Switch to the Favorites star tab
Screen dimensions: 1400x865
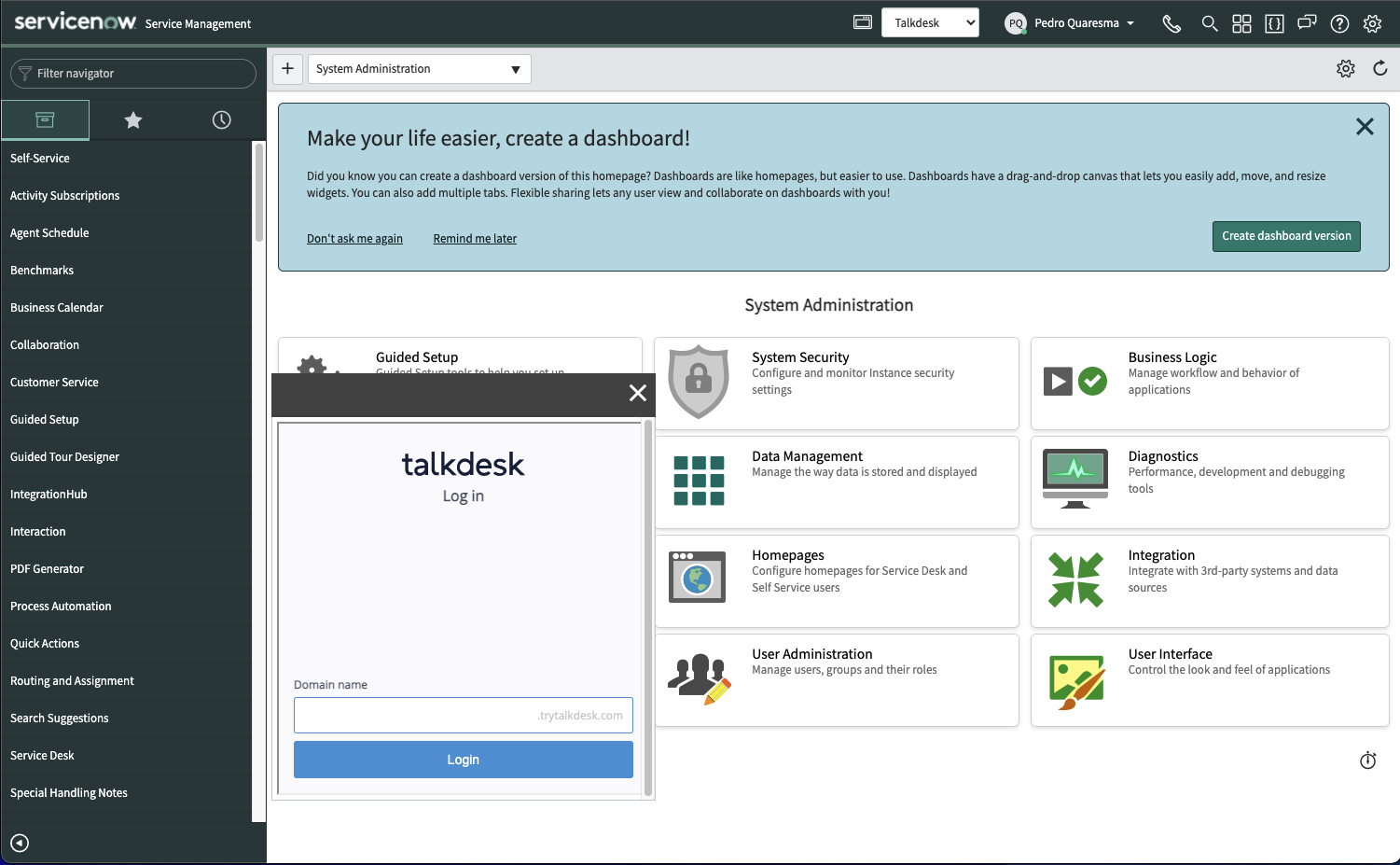pyautogui.click(x=133, y=119)
